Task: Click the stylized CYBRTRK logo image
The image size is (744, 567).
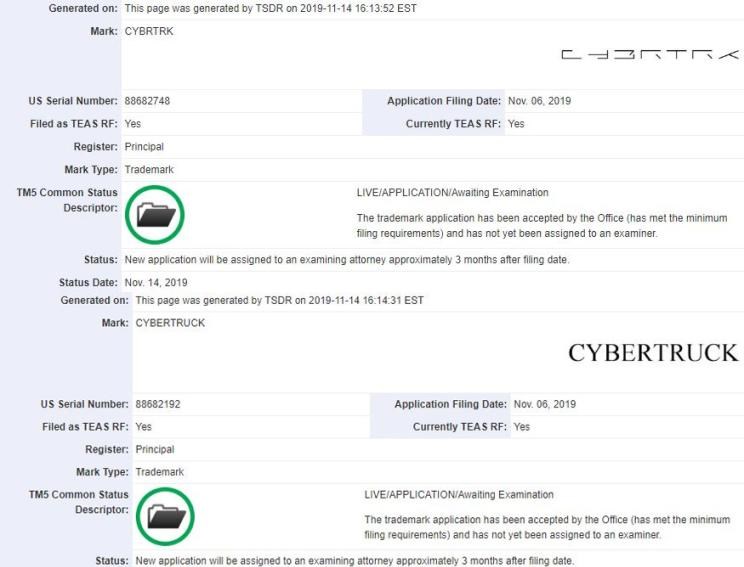Action: [651, 55]
